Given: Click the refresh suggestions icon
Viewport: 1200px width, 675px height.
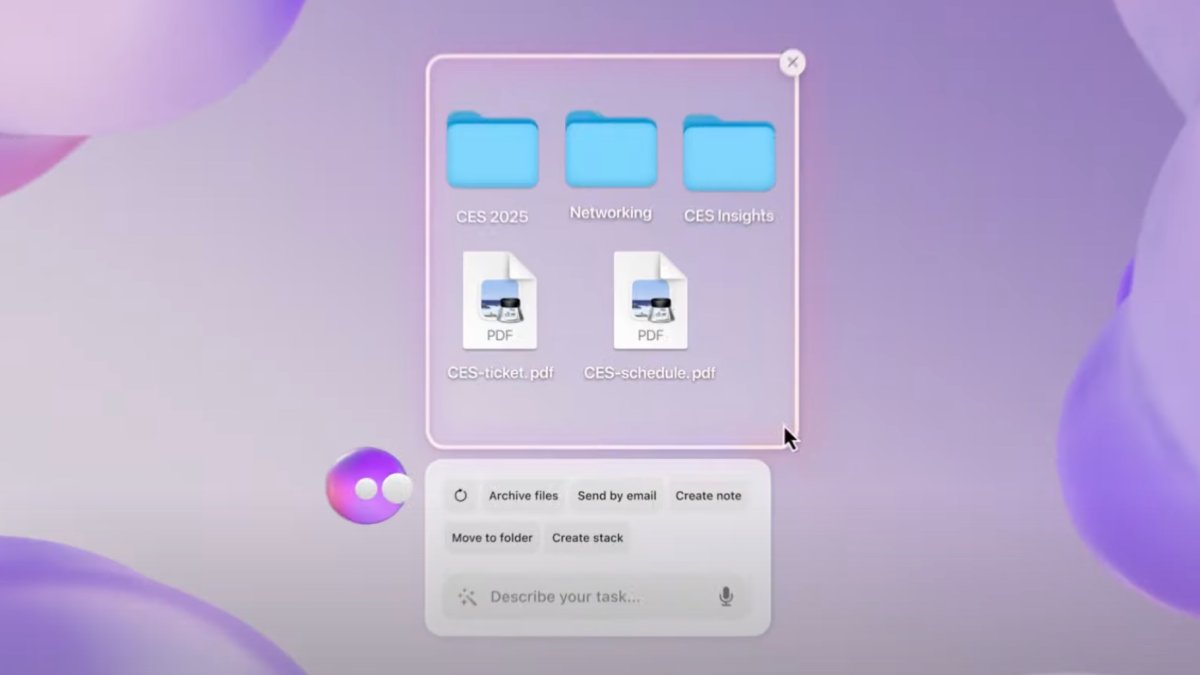Looking at the screenshot, I should tap(460, 496).
